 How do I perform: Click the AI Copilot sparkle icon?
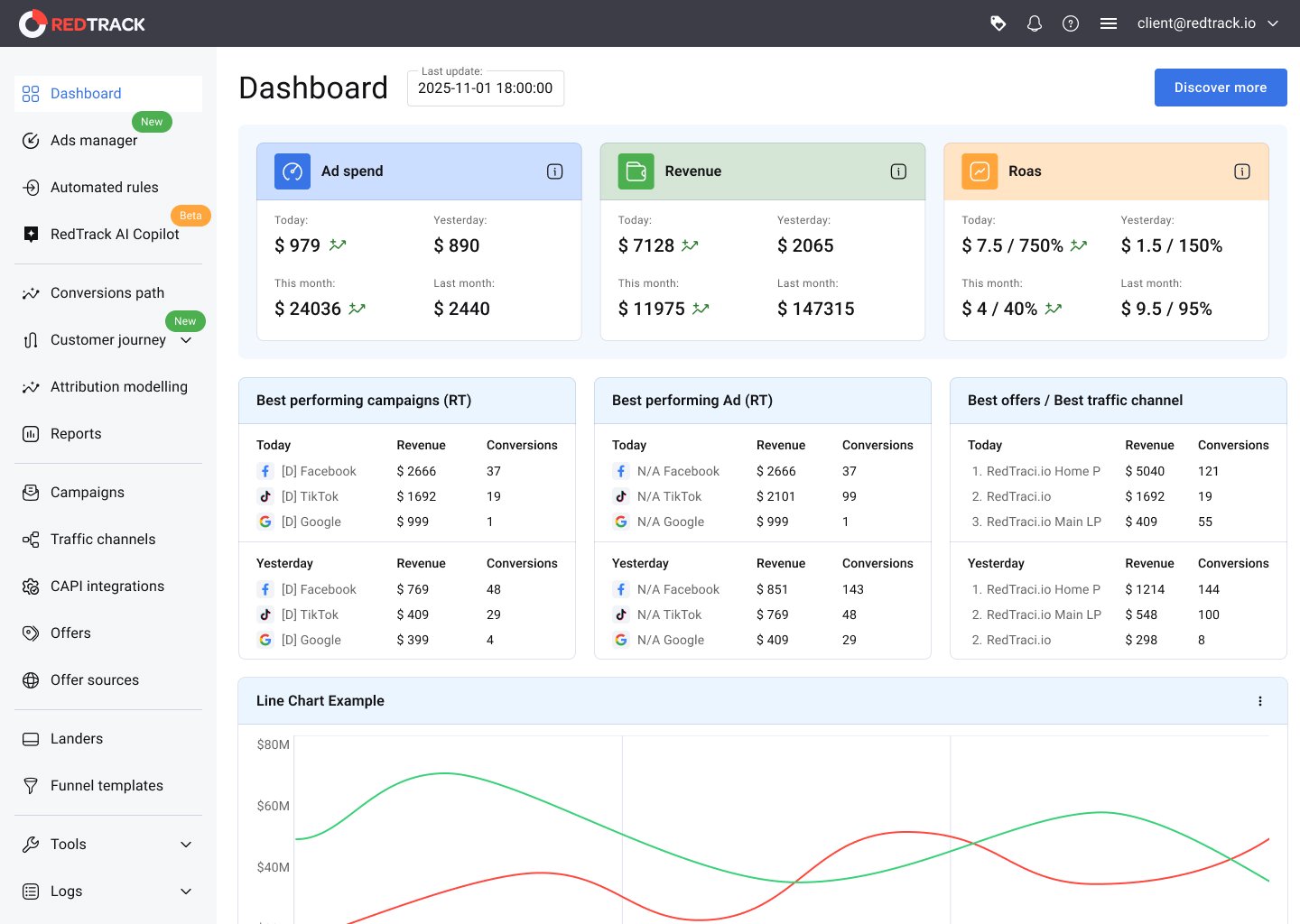[31, 235]
